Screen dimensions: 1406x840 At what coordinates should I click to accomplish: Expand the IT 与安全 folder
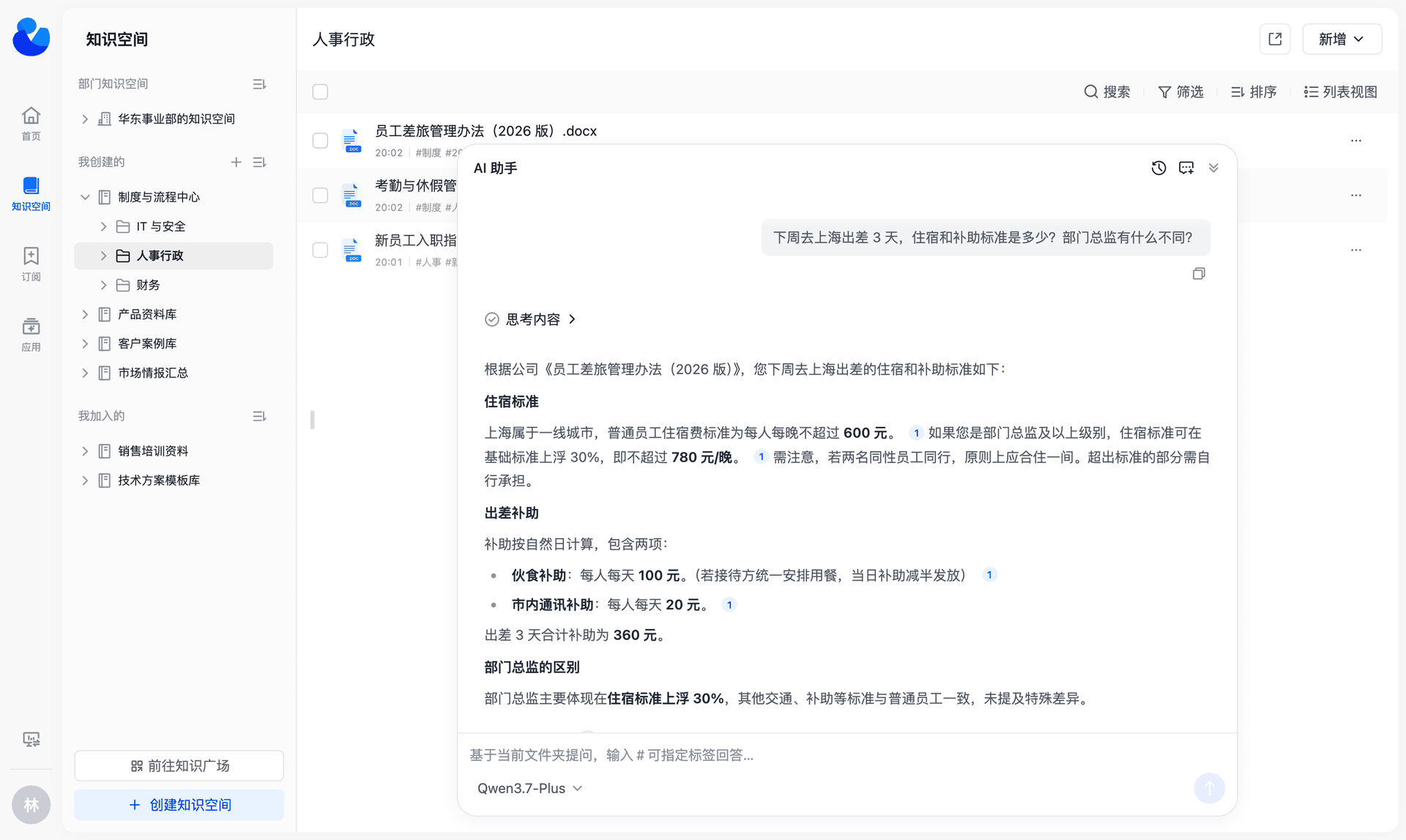[103, 226]
